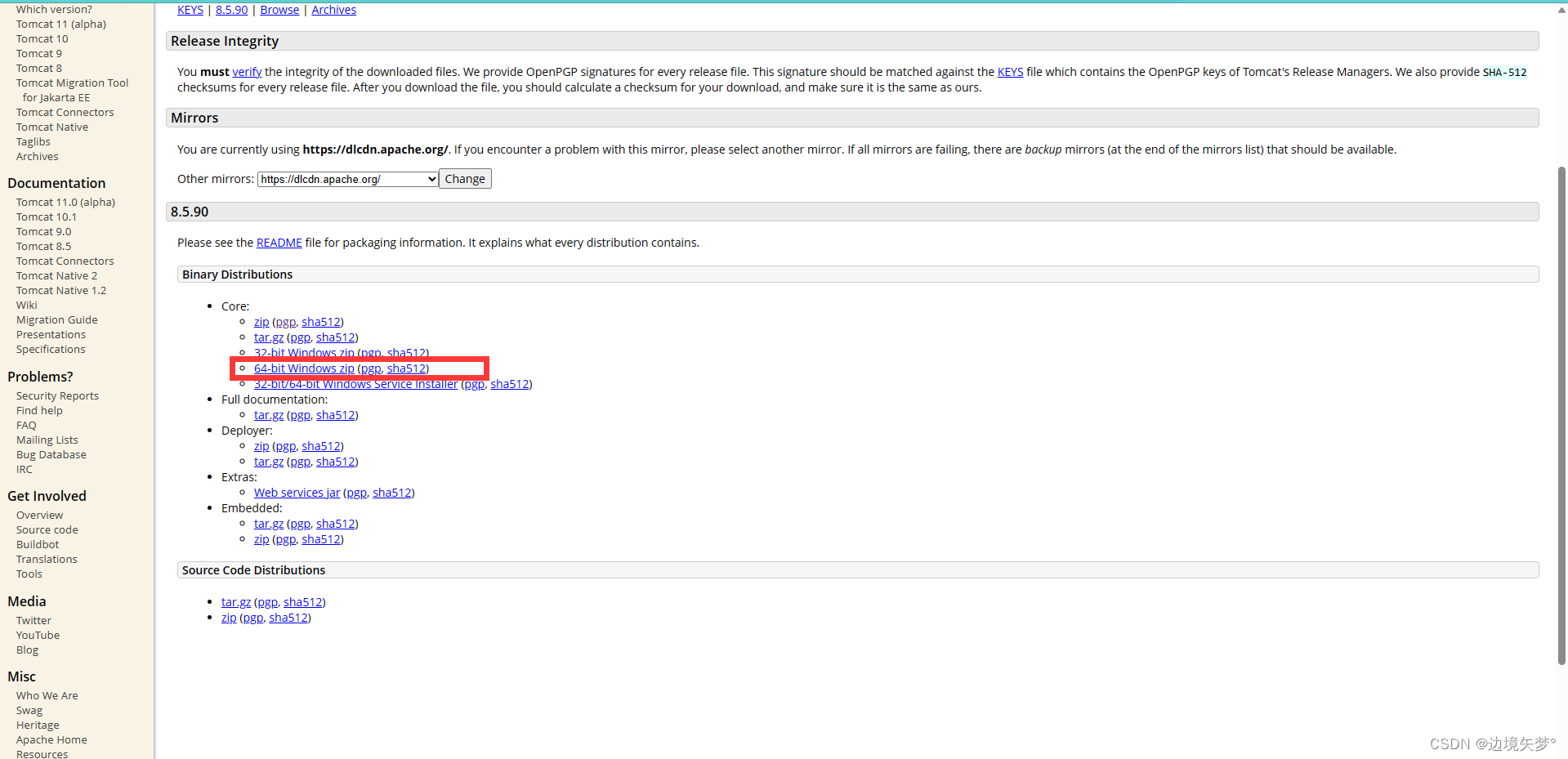Image resolution: width=1568 pixels, height=759 pixels.
Task: Open Find help link
Action: (39, 411)
